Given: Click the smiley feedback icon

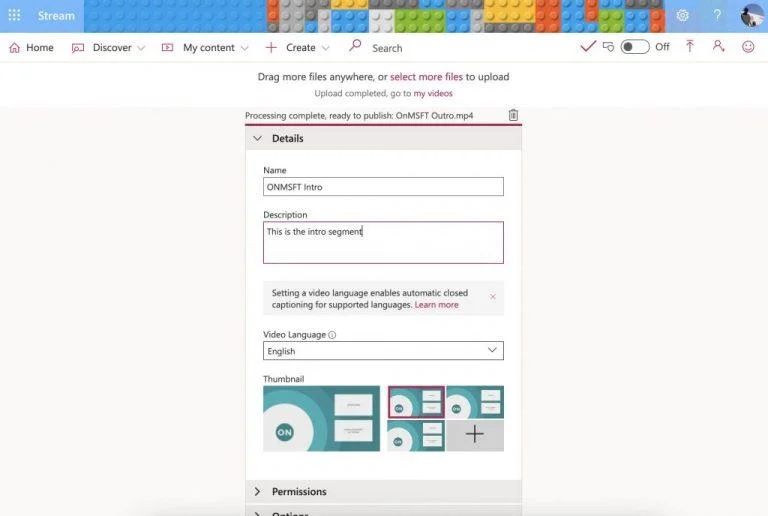Looking at the screenshot, I should (x=748, y=47).
